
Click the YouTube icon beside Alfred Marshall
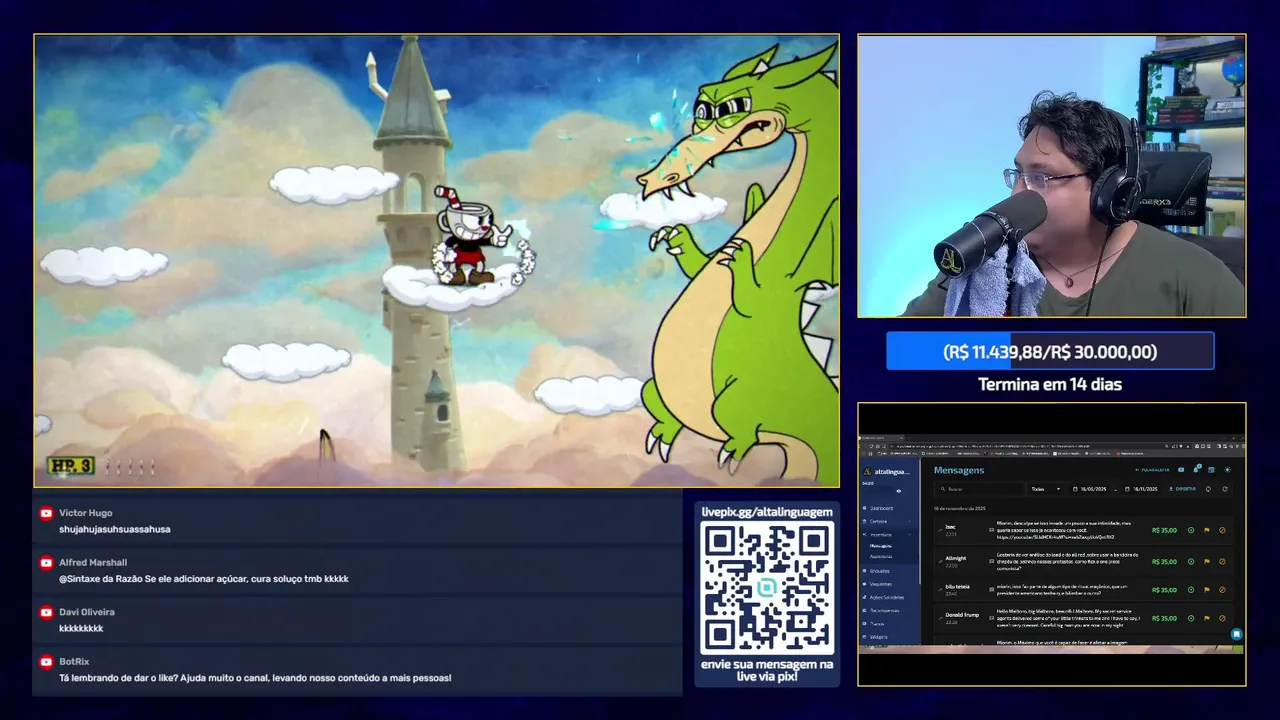pos(46,562)
